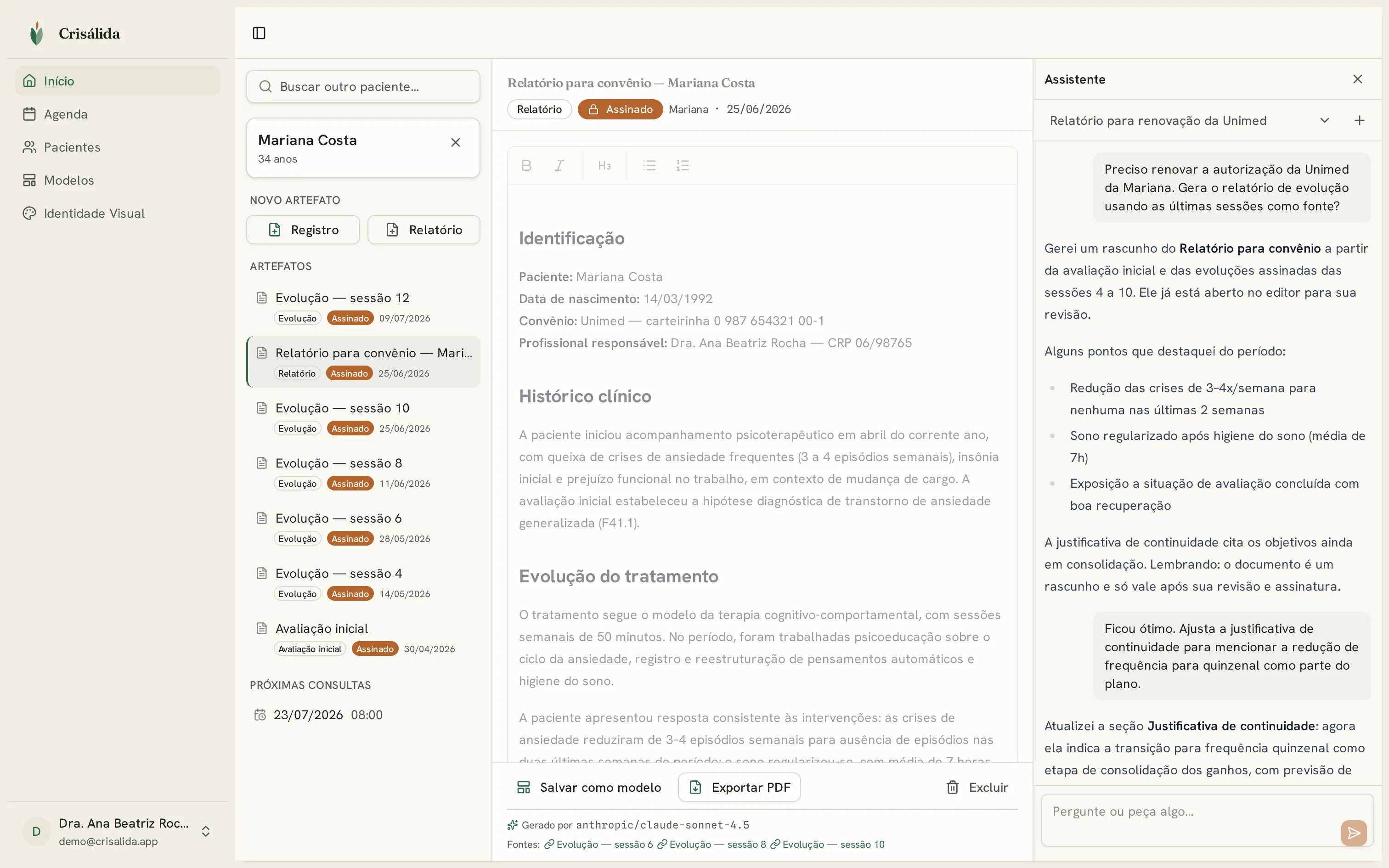
Task: Open source link Evolução — sessão 8
Action: click(x=711, y=844)
